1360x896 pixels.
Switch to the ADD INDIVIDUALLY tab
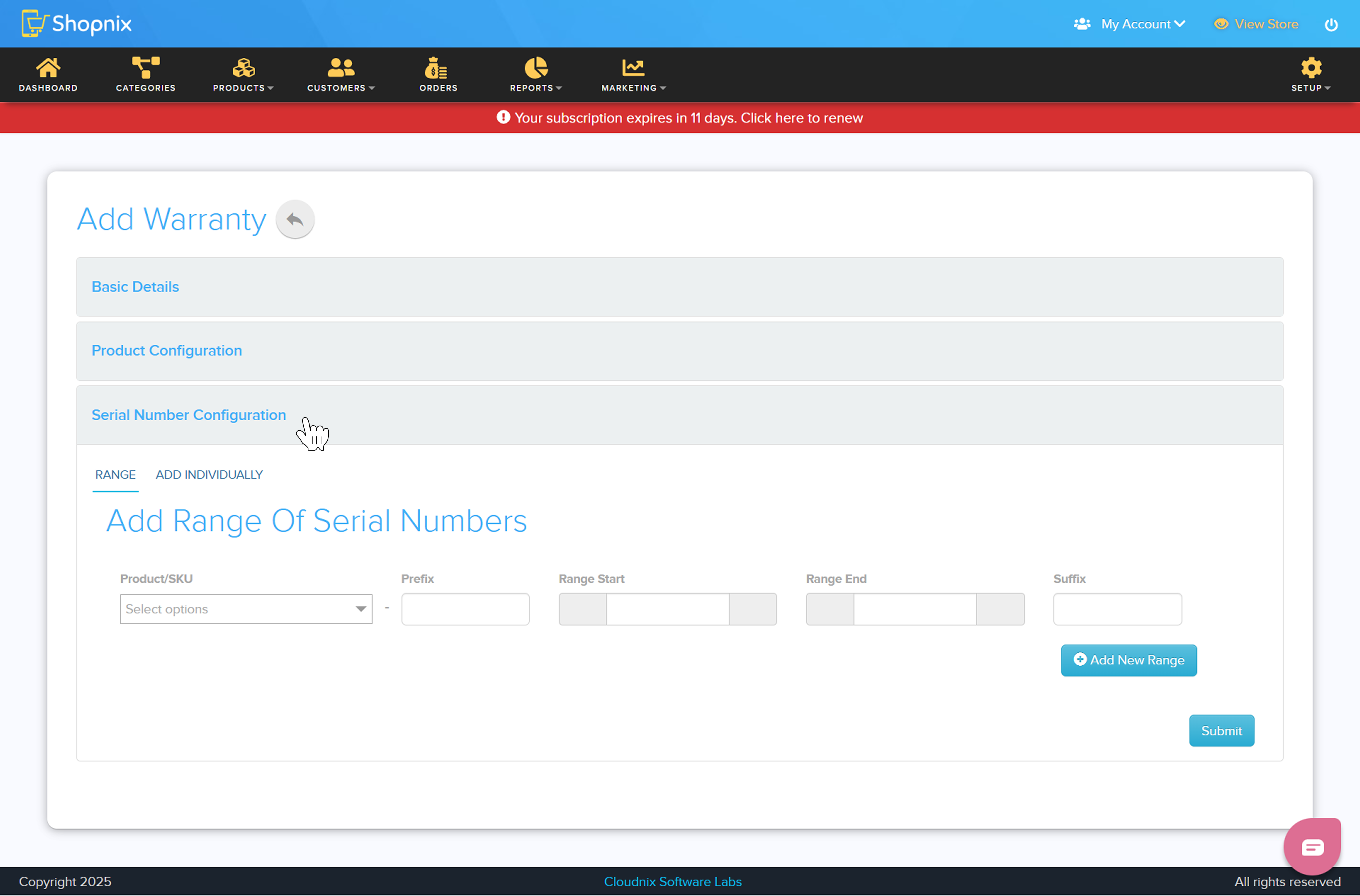pos(209,475)
